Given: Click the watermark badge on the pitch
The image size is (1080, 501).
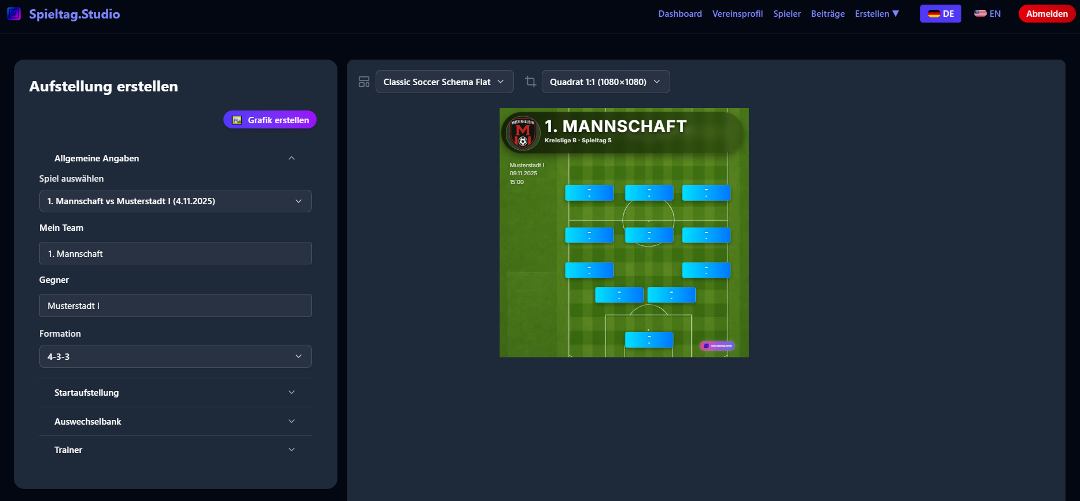Looking at the screenshot, I should (x=717, y=346).
